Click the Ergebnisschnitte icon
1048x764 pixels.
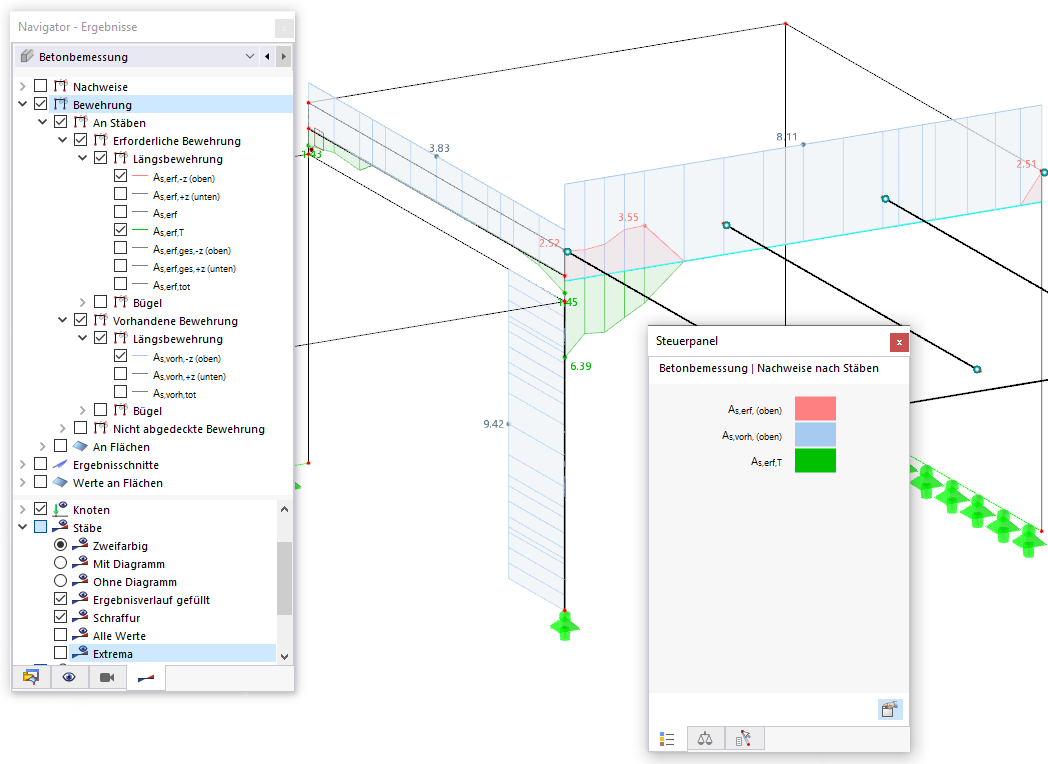60,464
